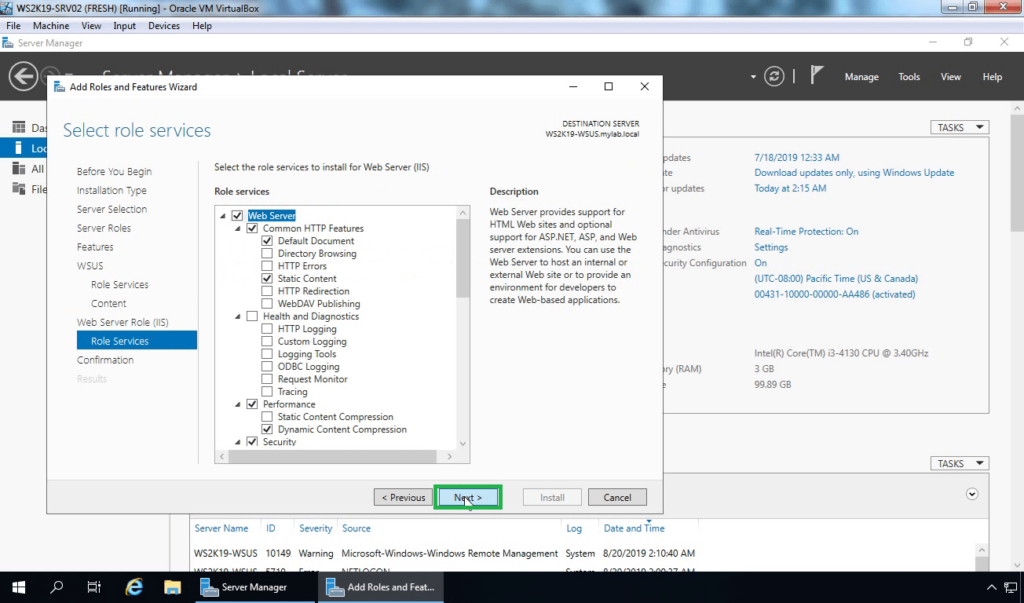Open WSUS Content wizard step
This screenshot has height=603, width=1024.
(108, 303)
